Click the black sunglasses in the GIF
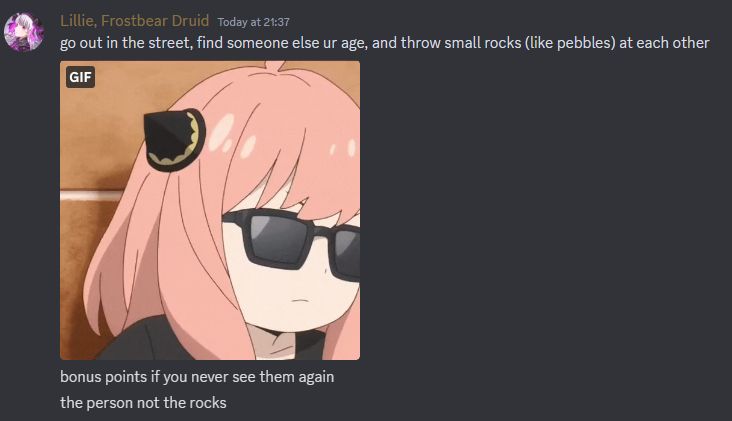This screenshot has height=421, width=732. [x=291, y=241]
